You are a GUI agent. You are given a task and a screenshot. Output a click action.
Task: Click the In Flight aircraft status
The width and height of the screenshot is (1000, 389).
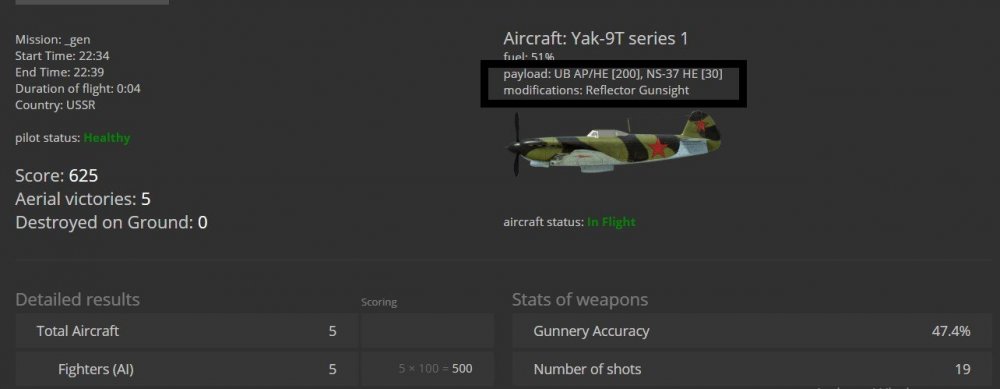(x=611, y=222)
